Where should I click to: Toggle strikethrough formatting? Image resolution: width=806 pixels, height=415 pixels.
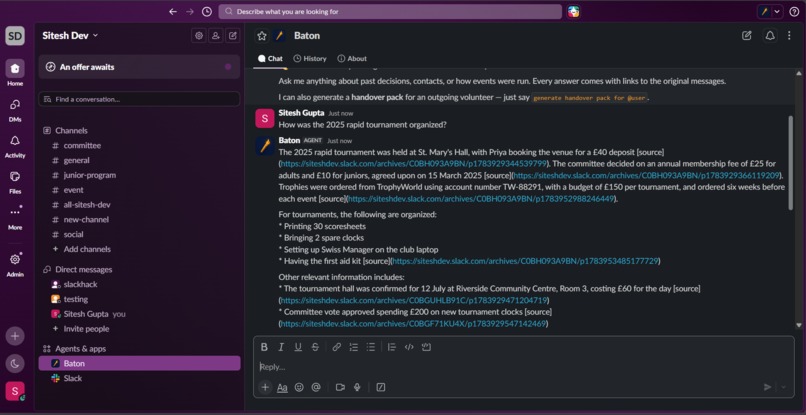315,347
